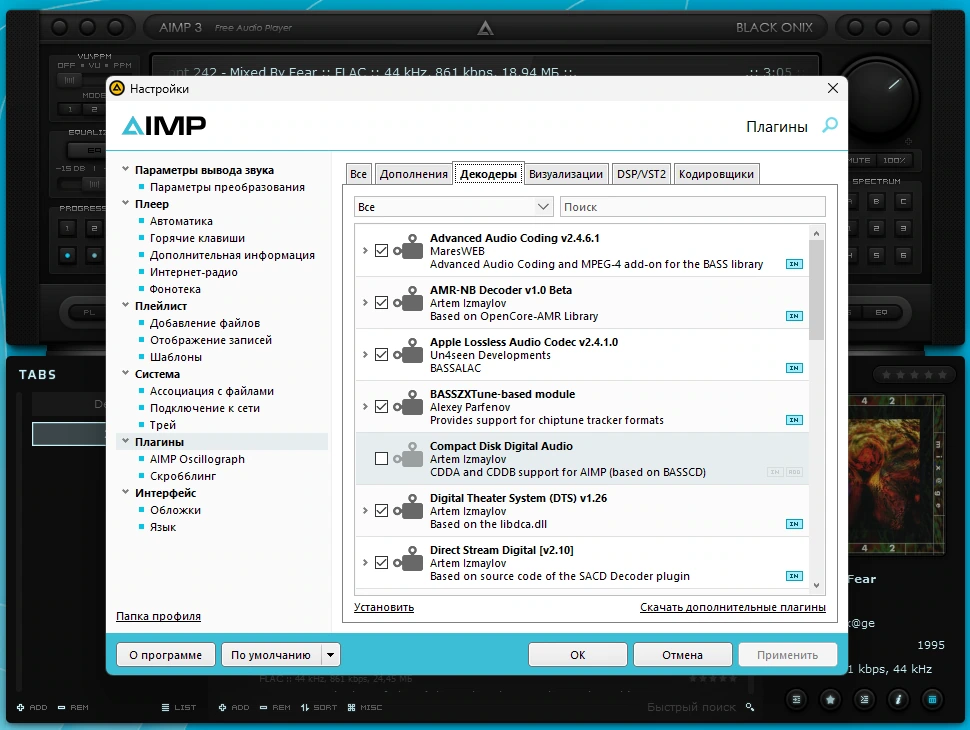Image resolution: width=970 pixels, height=730 pixels.
Task: Click the cyan calendar-like round button in player
Action: point(932,699)
